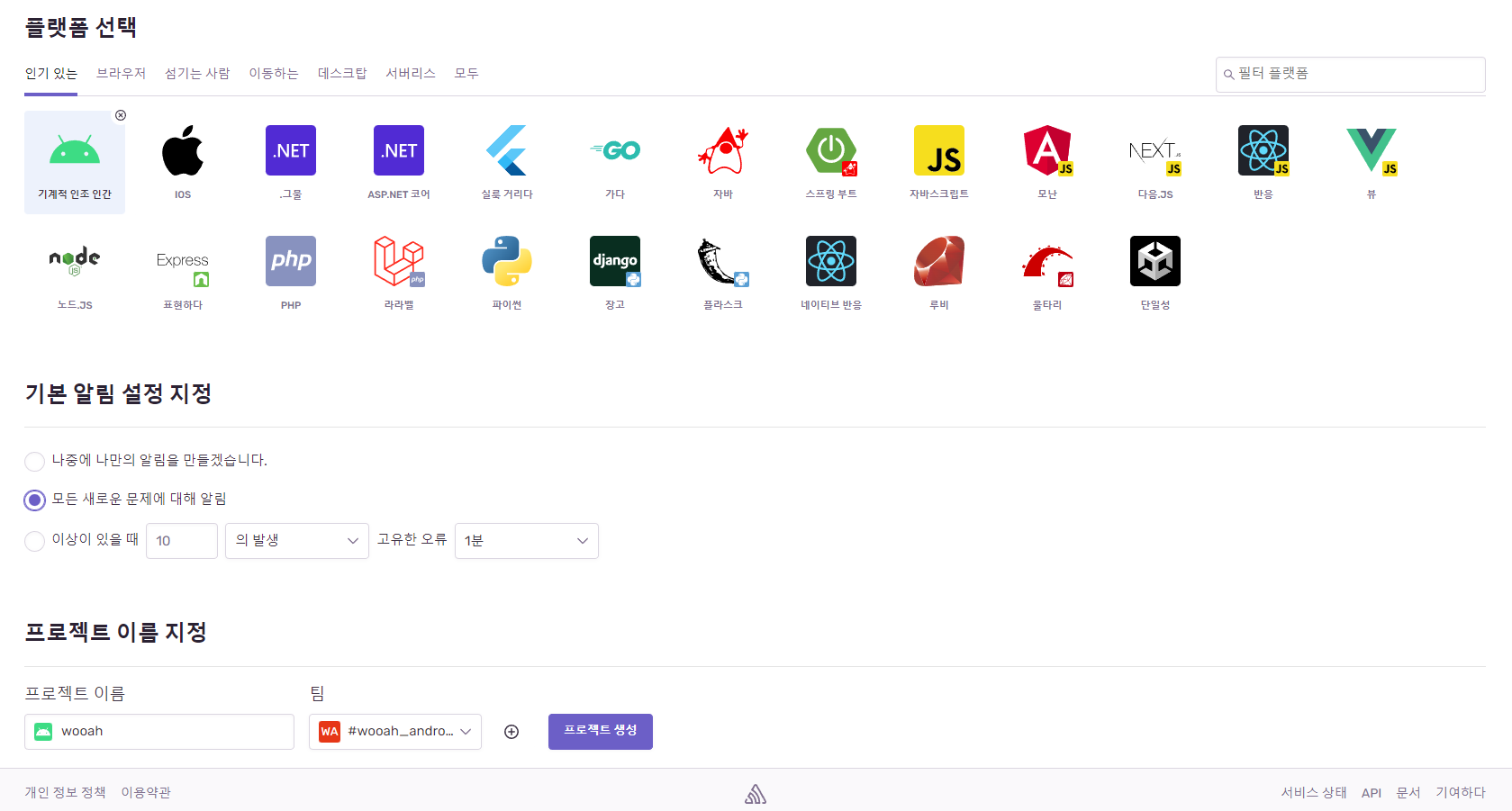The height and width of the screenshot is (811, 1512).
Task: Choose the Spring Boot platform
Action: click(x=831, y=150)
